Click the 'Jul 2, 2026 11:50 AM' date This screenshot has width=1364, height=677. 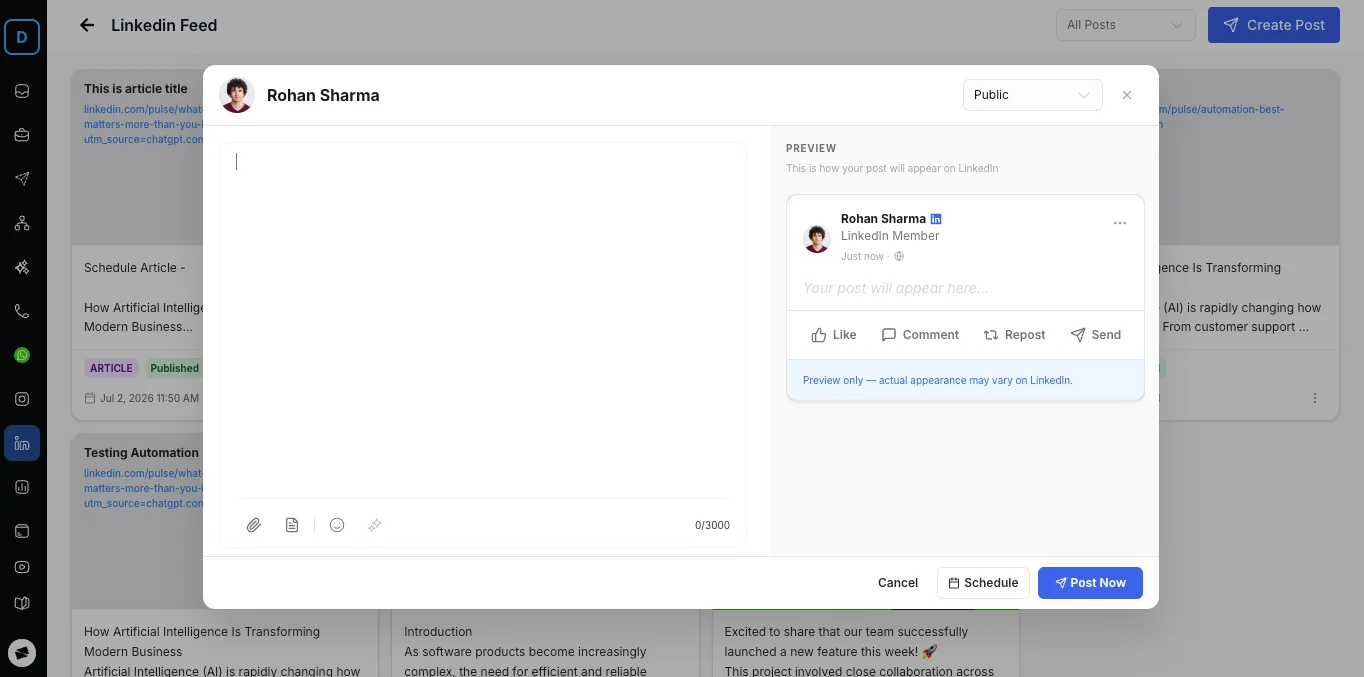[x=149, y=398]
